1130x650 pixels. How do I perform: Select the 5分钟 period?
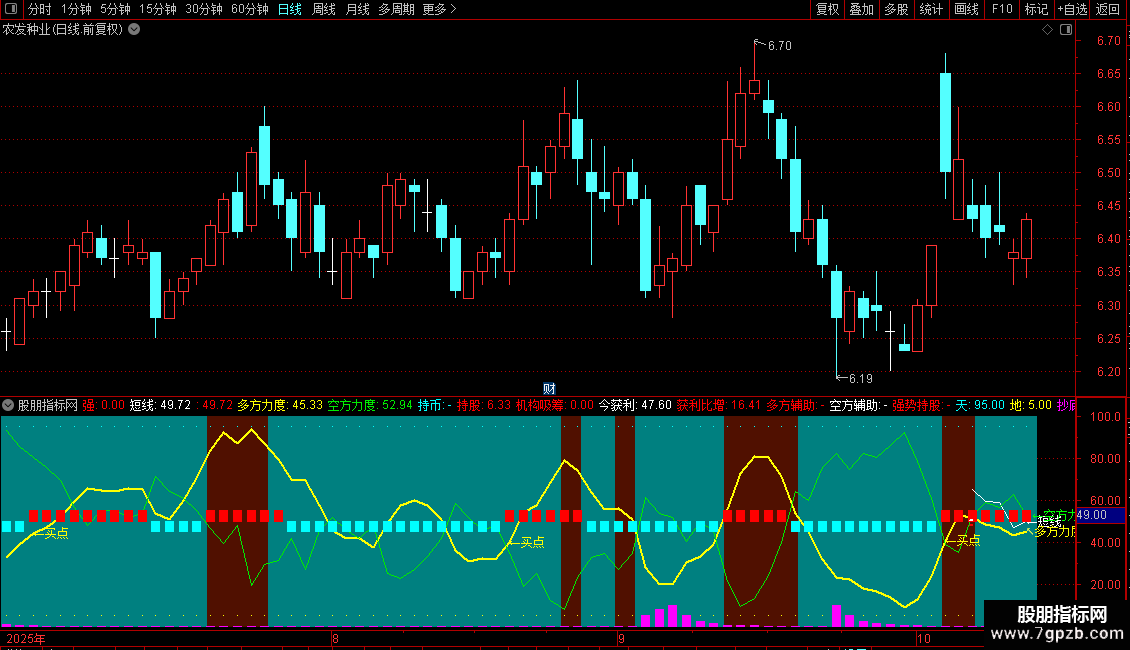(115, 9)
